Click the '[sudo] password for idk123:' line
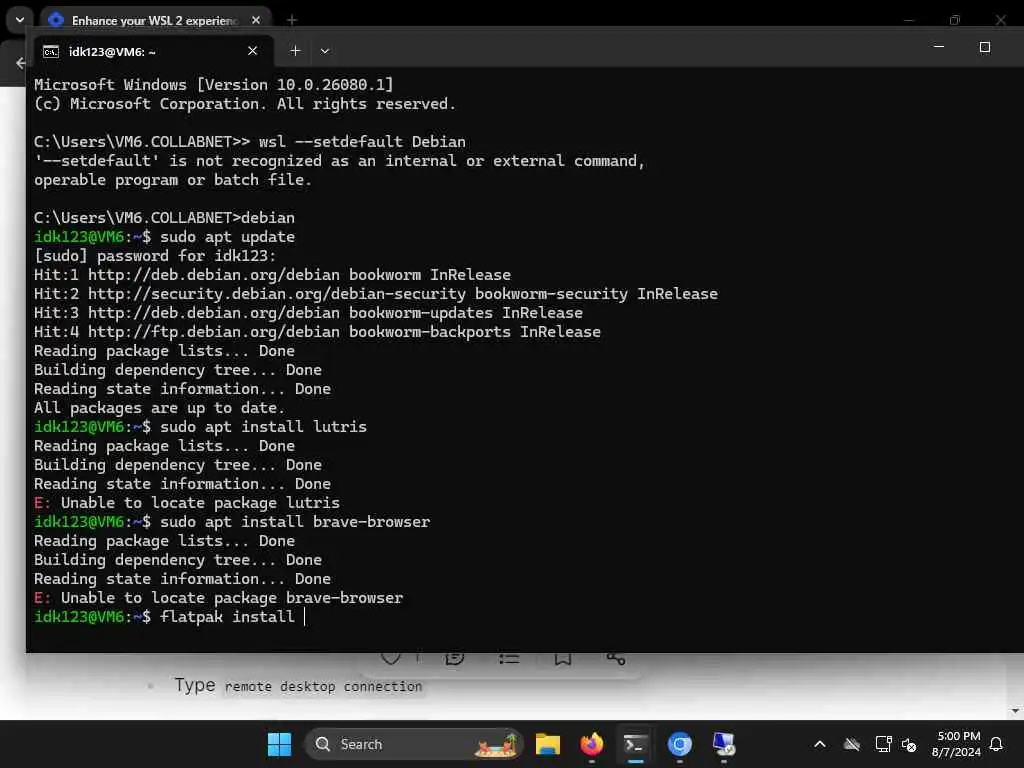 (x=155, y=255)
